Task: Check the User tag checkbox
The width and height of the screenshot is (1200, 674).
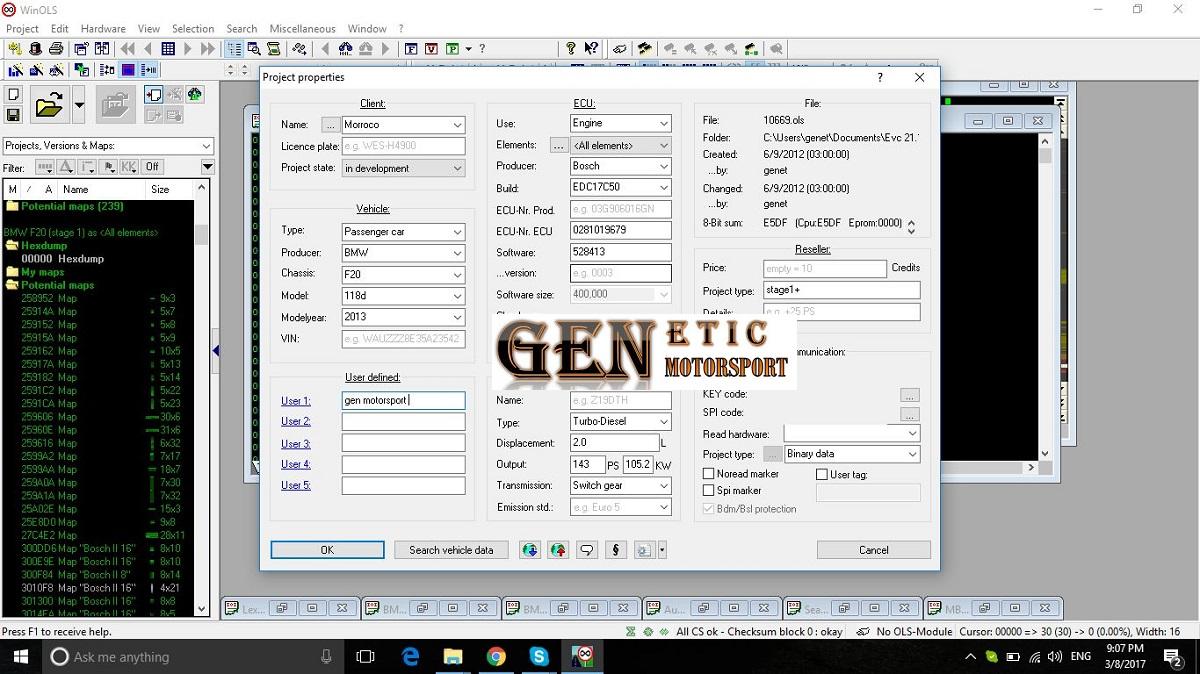Action: point(822,475)
